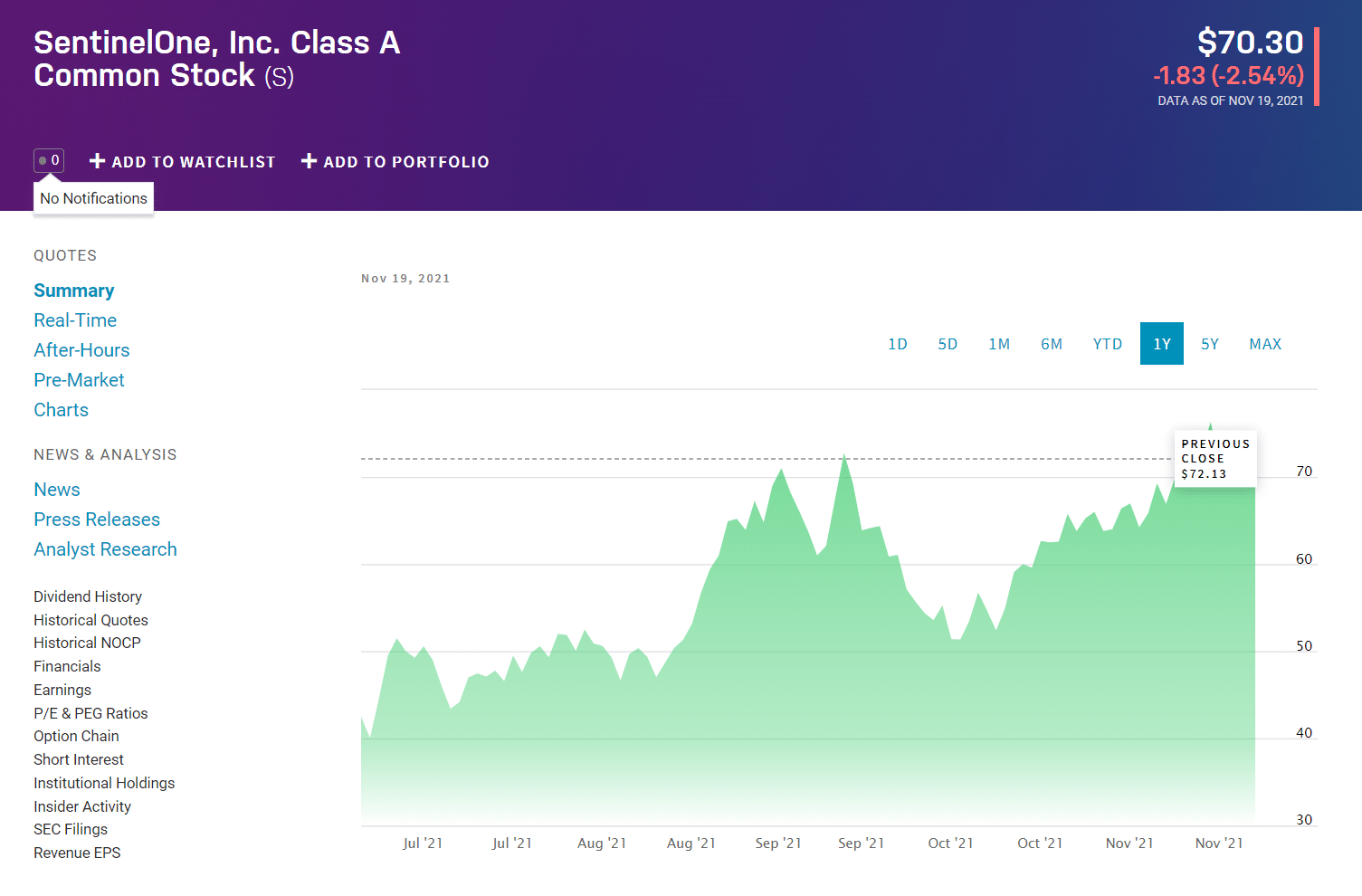
Task: Click the 60 y-axis price label
Action: coord(1304,559)
